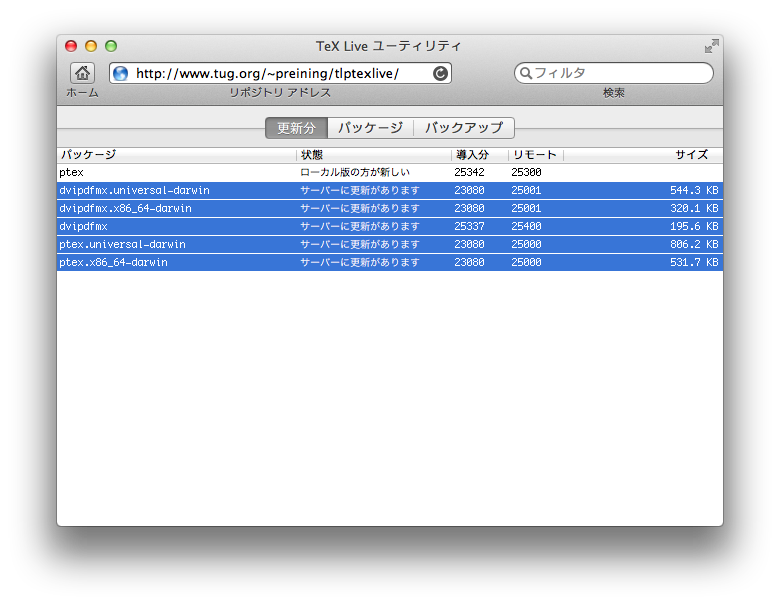Click installed version 25342 for ptex
Screen dimensions: 780x605
[x=469, y=172]
